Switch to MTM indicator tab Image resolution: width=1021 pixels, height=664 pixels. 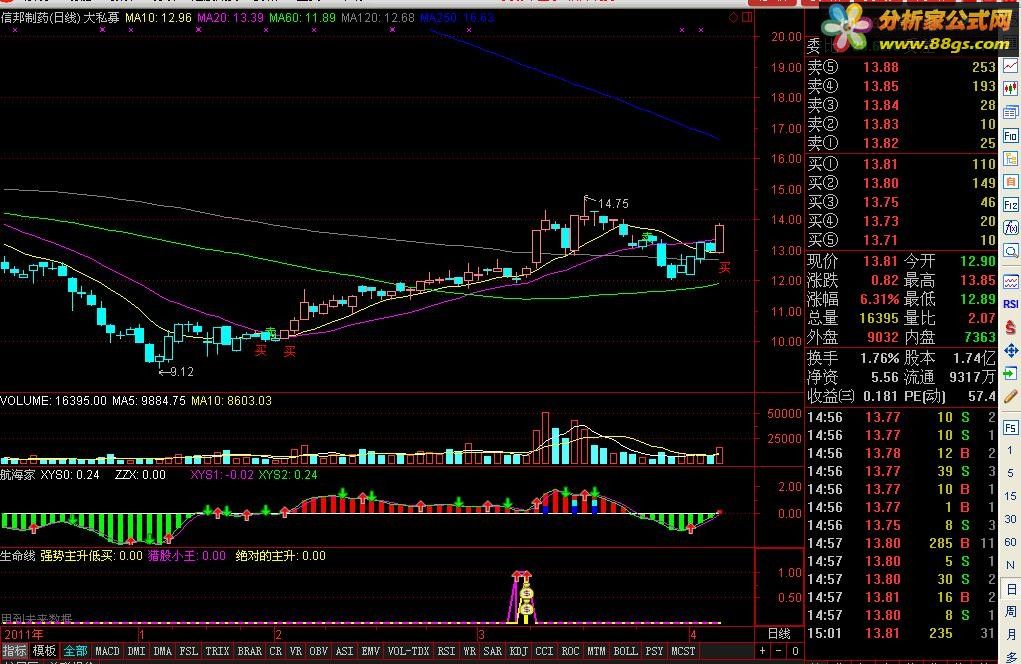click(x=596, y=651)
